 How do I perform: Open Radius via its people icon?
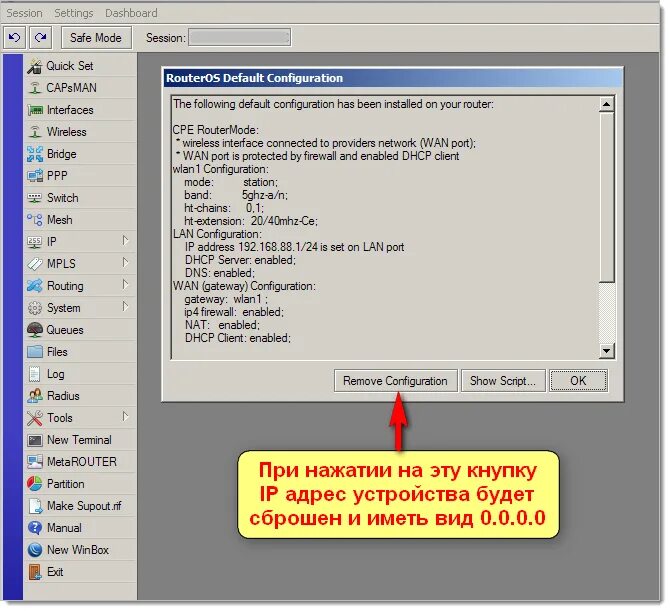click(35, 396)
